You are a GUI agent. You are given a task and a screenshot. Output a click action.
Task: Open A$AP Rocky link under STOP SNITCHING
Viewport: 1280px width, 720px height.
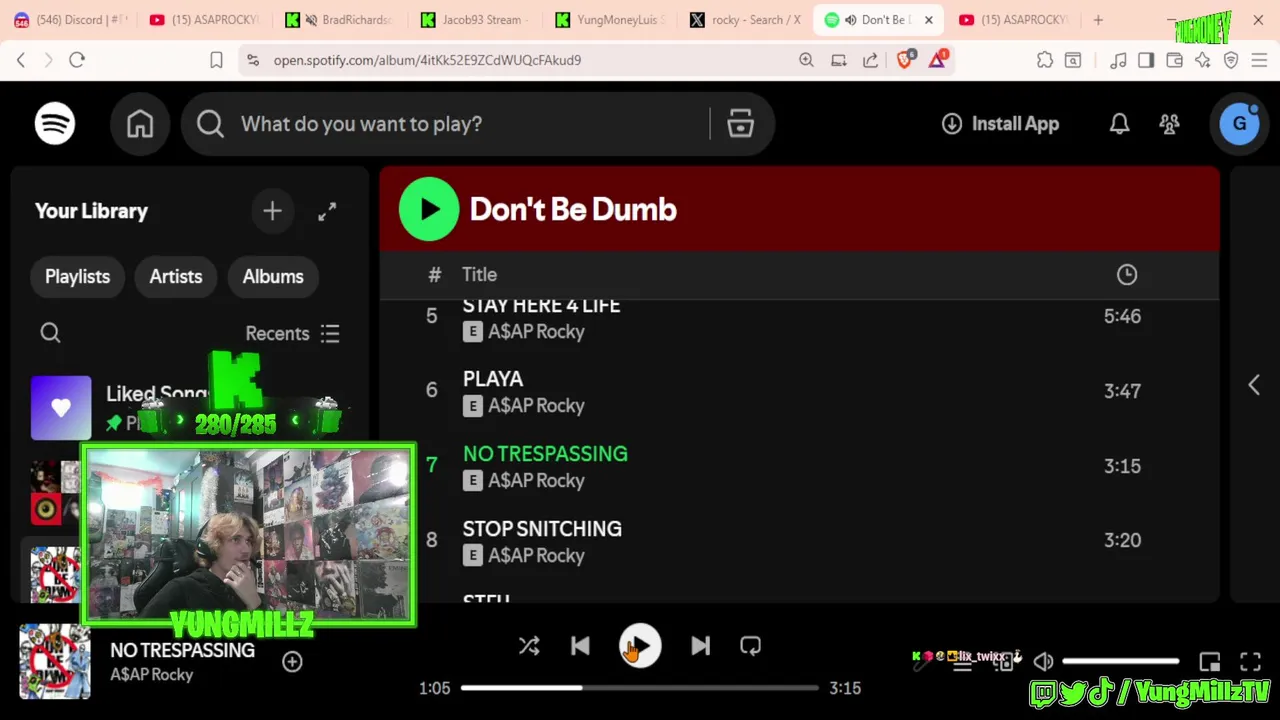536,556
